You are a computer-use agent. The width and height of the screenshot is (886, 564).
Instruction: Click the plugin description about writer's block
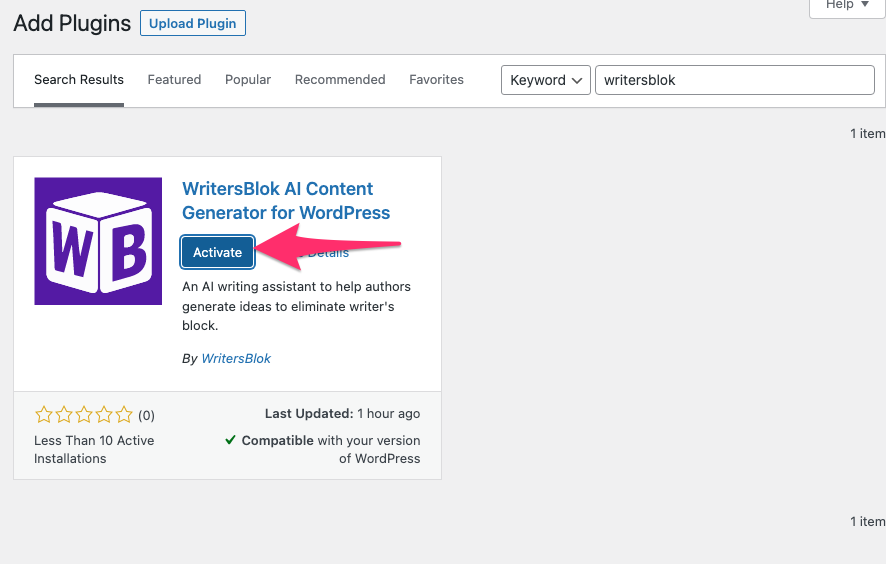296,306
